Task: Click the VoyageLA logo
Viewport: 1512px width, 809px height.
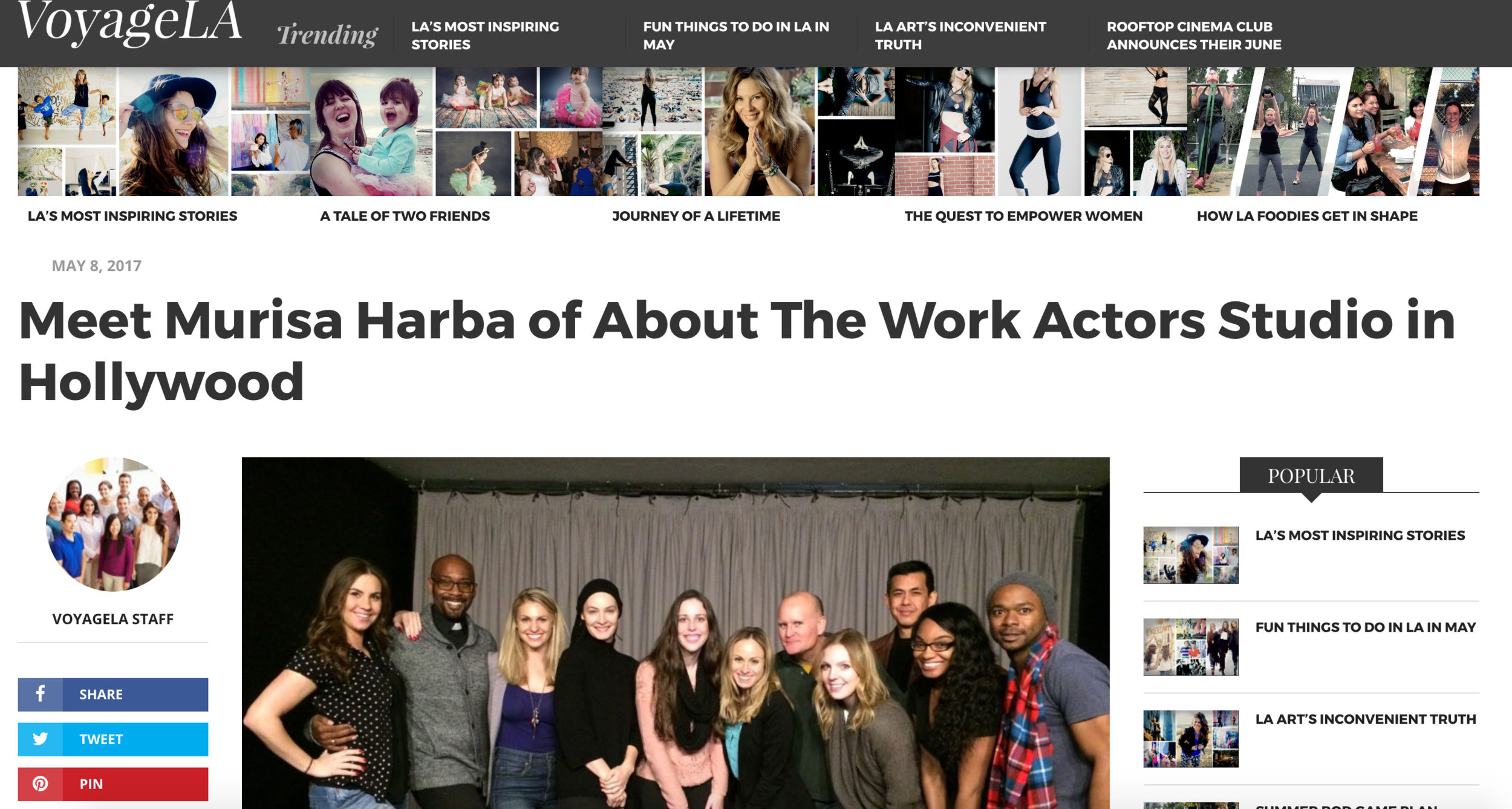Action: (x=129, y=24)
